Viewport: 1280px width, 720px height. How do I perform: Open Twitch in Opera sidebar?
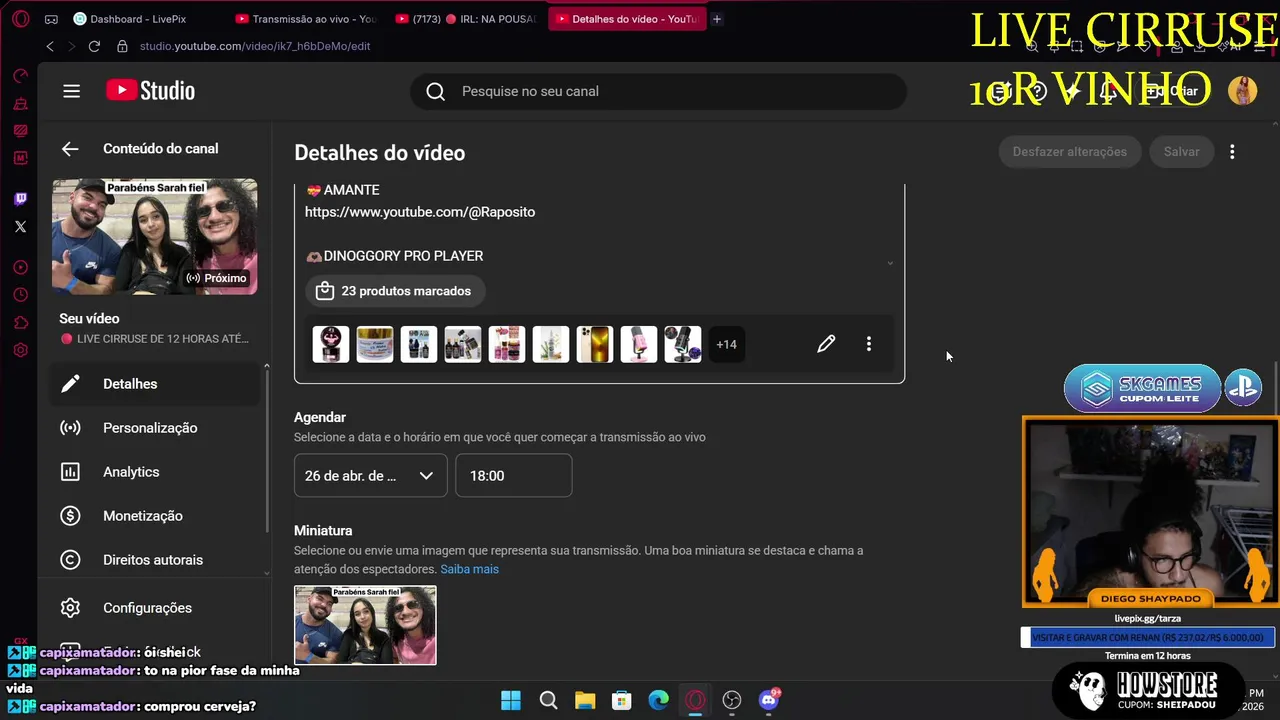(x=20, y=199)
